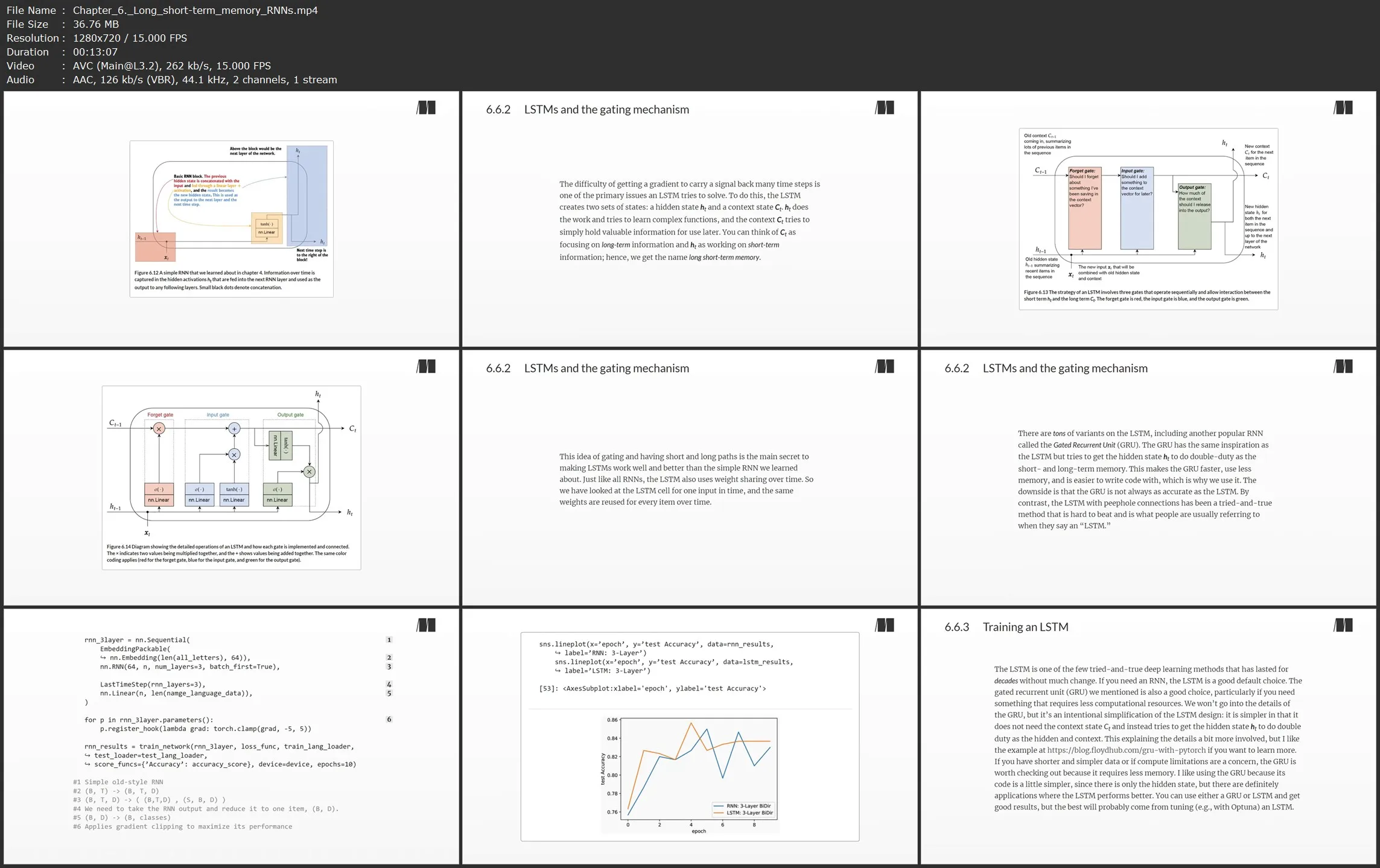Image resolution: width=1380 pixels, height=868 pixels.
Task: Click the 'Figure 6.14 Diagram showing the detailed operations' caption
Action: pyautogui.click(x=228, y=553)
